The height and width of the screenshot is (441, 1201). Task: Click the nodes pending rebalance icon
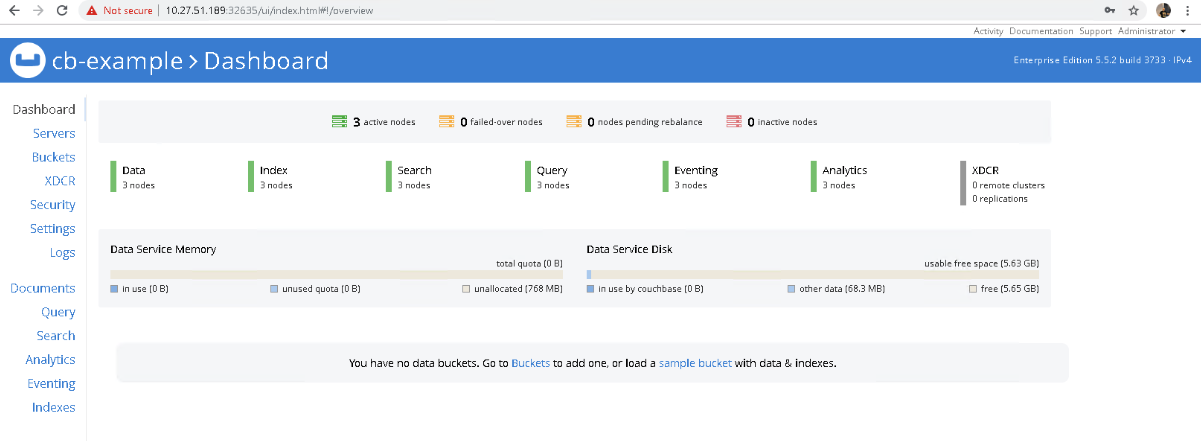coord(574,122)
